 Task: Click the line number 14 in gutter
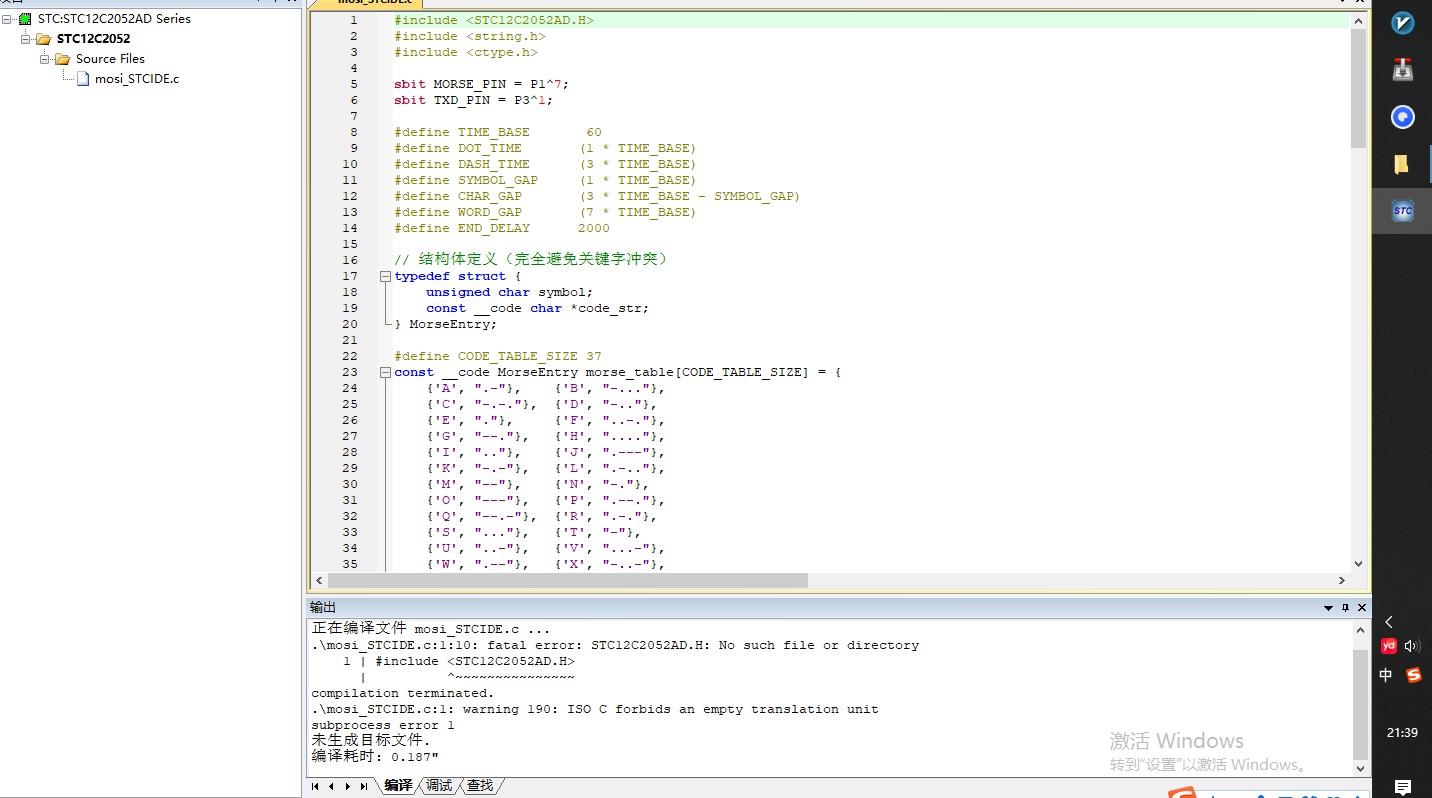tap(350, 228)
